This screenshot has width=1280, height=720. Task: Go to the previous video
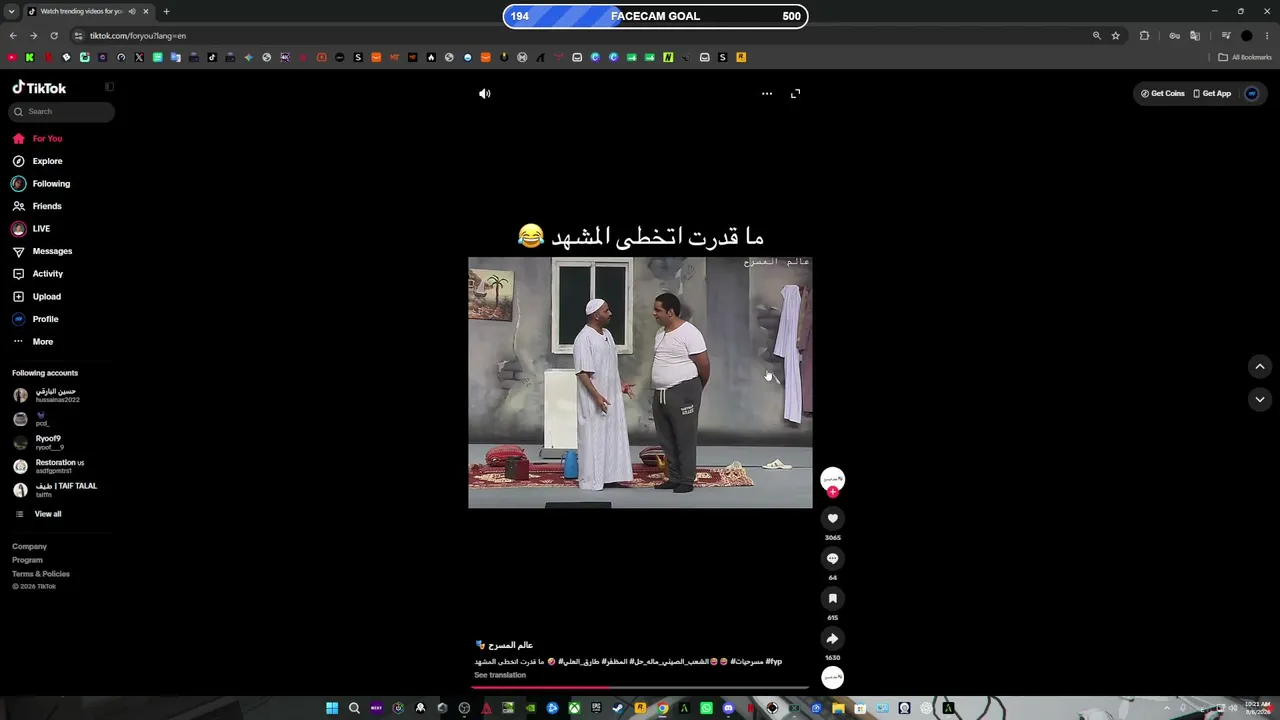click(x=1260, y=367)
